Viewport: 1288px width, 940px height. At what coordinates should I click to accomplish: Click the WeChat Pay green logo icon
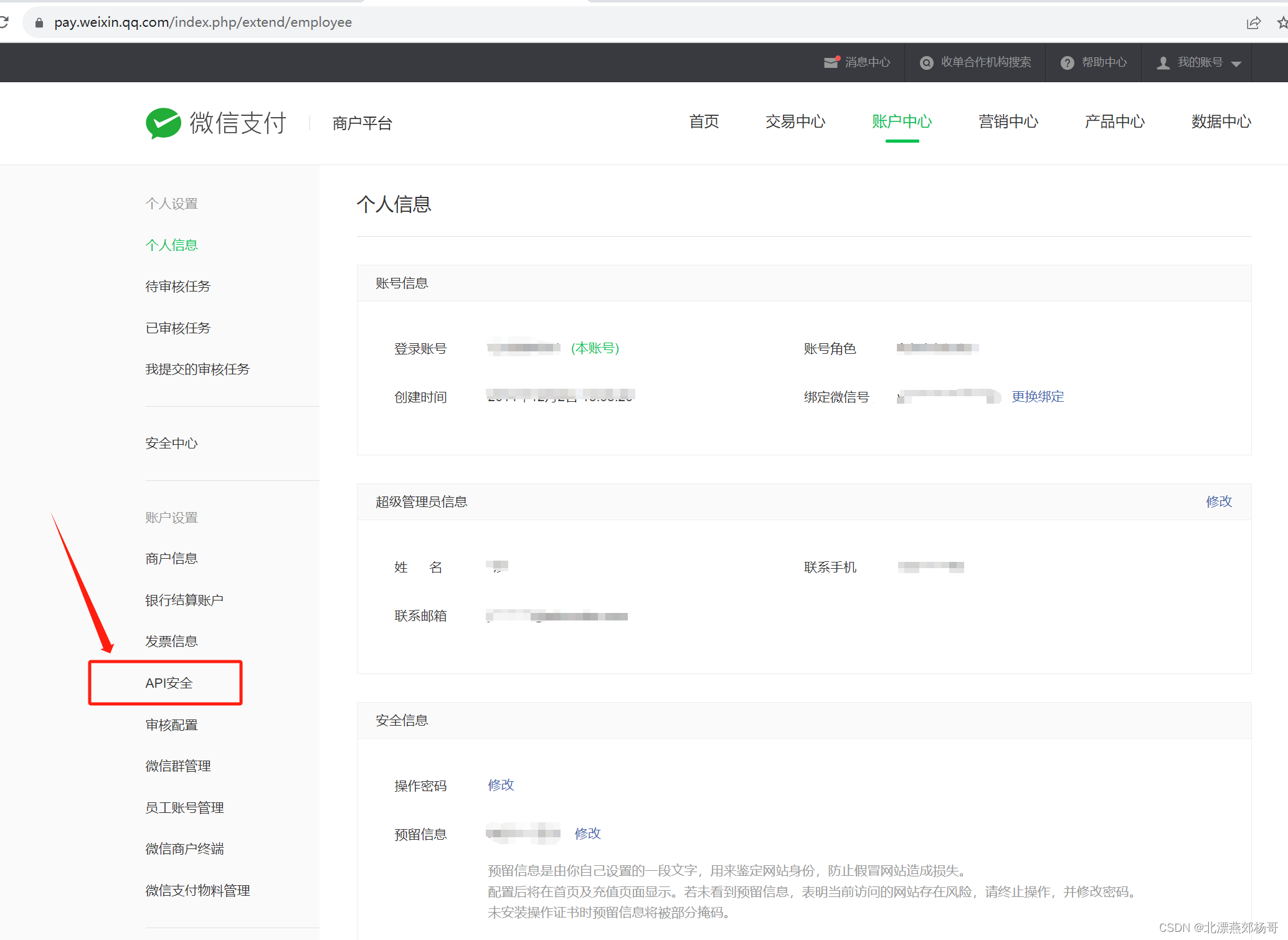[163, 123]
